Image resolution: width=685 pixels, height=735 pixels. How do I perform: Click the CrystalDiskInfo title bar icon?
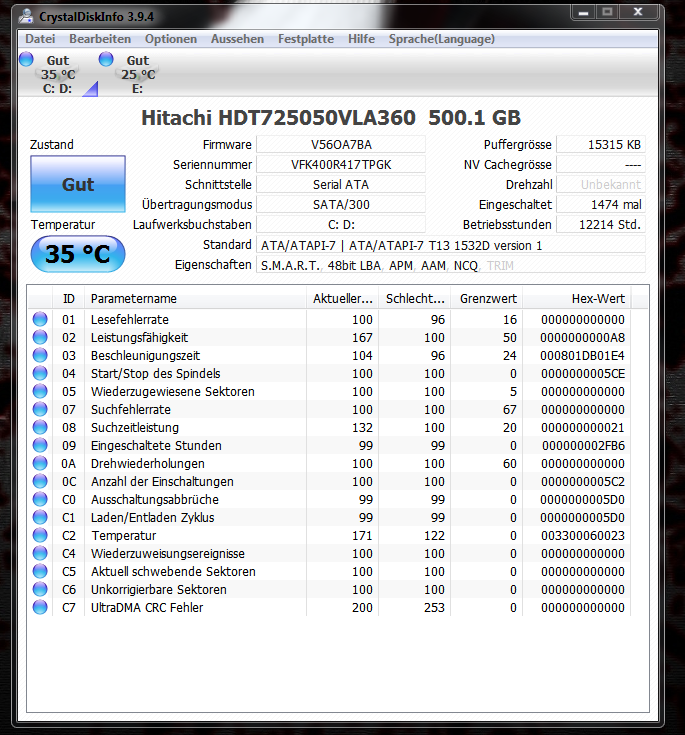(x=26, y=17)
